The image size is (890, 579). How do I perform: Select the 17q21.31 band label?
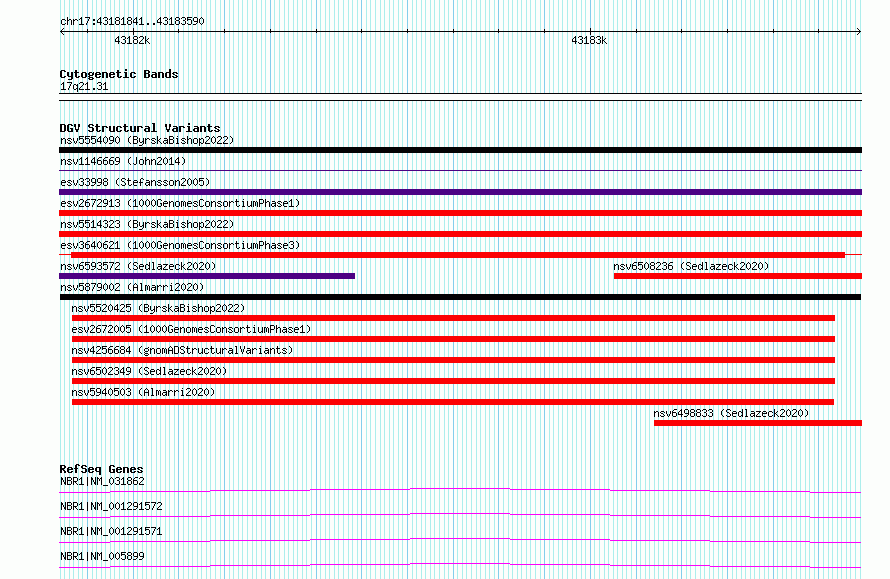point(84,87)
